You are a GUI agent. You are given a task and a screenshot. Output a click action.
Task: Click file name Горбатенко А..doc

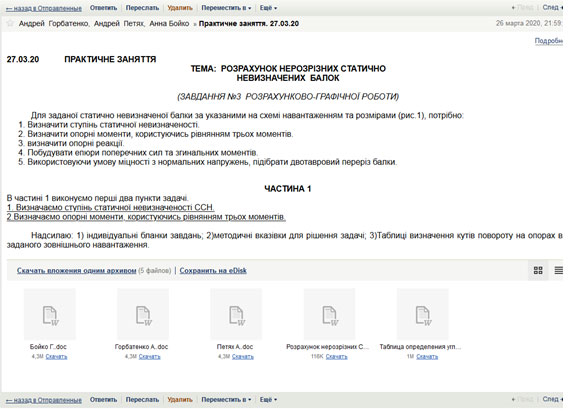(141, 347)
